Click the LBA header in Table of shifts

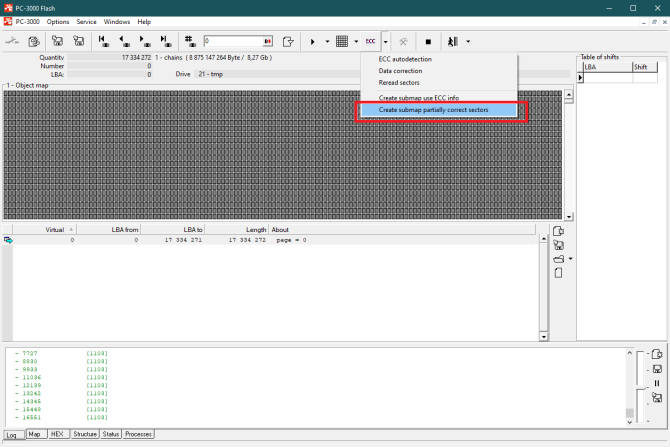608,67
